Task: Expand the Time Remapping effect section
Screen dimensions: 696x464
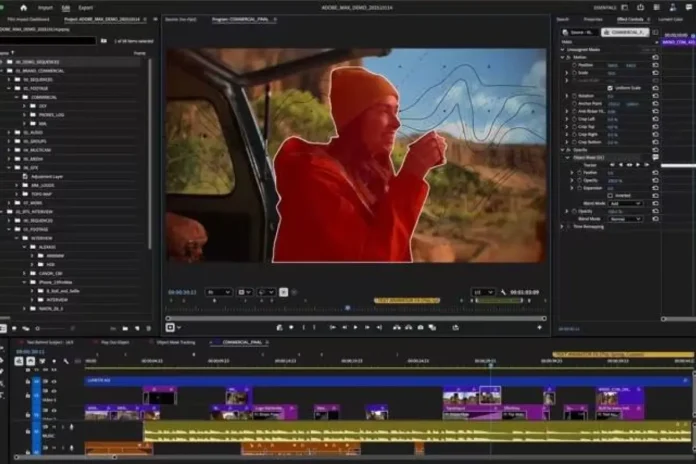Action: [563, 226]
